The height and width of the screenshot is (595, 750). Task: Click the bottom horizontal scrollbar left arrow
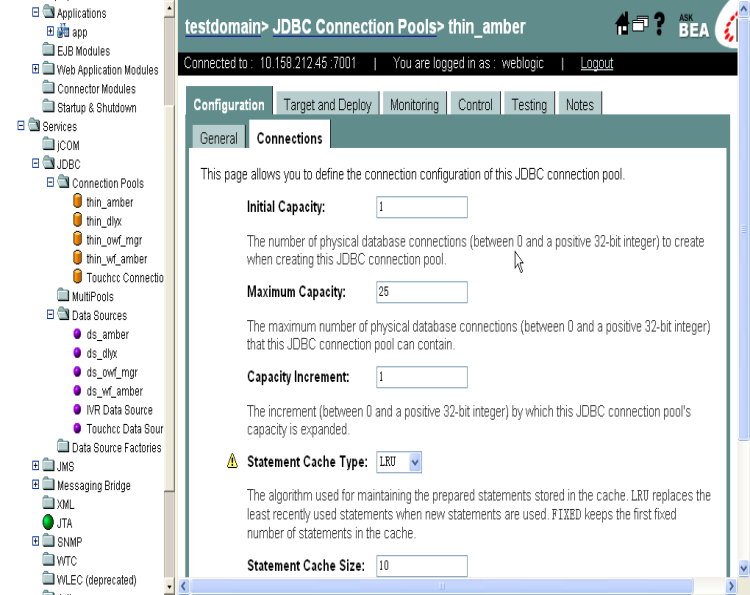coord(184,586)
